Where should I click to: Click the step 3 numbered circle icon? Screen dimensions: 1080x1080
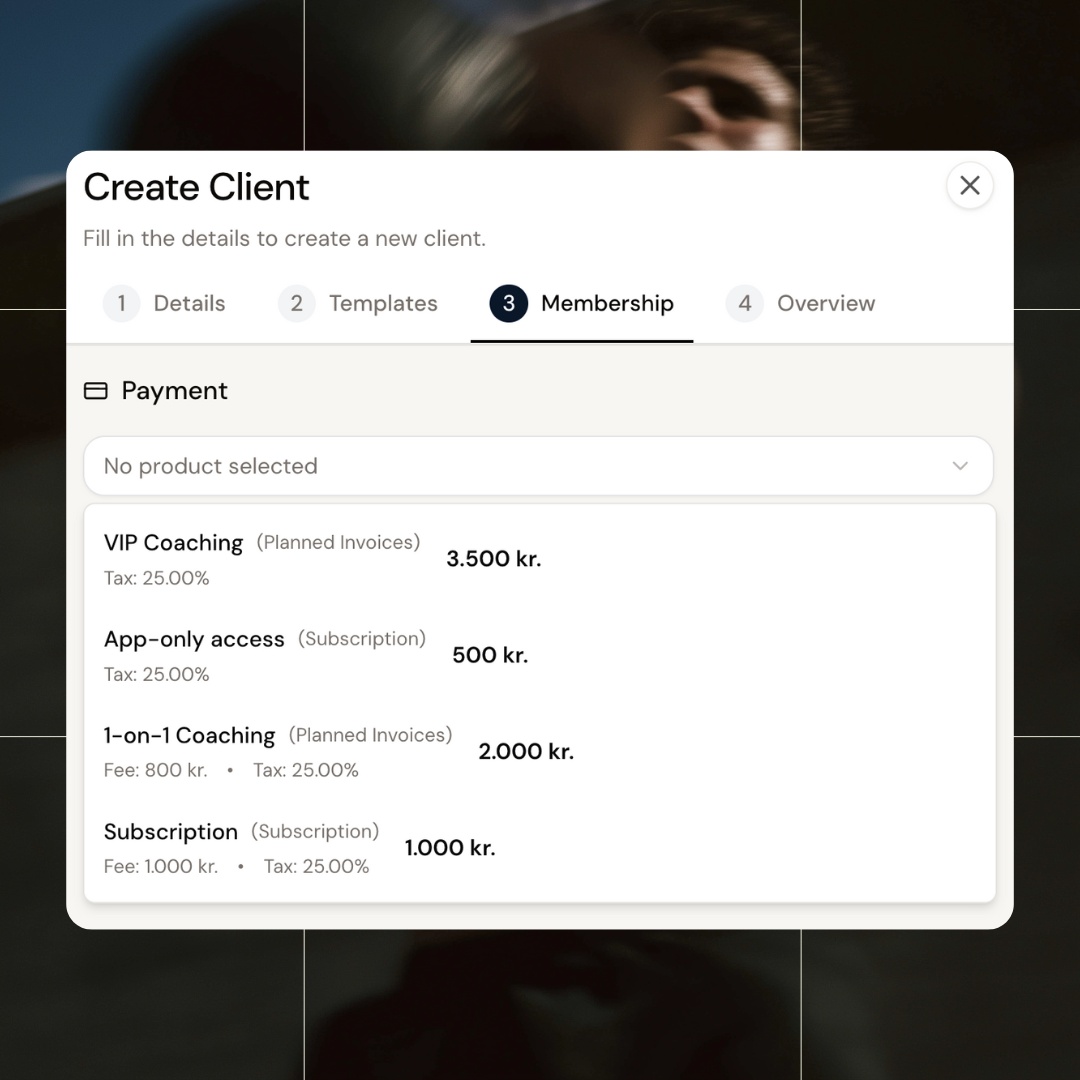[509, 303]
